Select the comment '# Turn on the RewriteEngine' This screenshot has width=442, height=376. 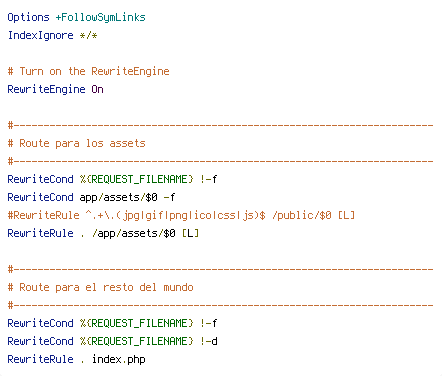point(88,71)
